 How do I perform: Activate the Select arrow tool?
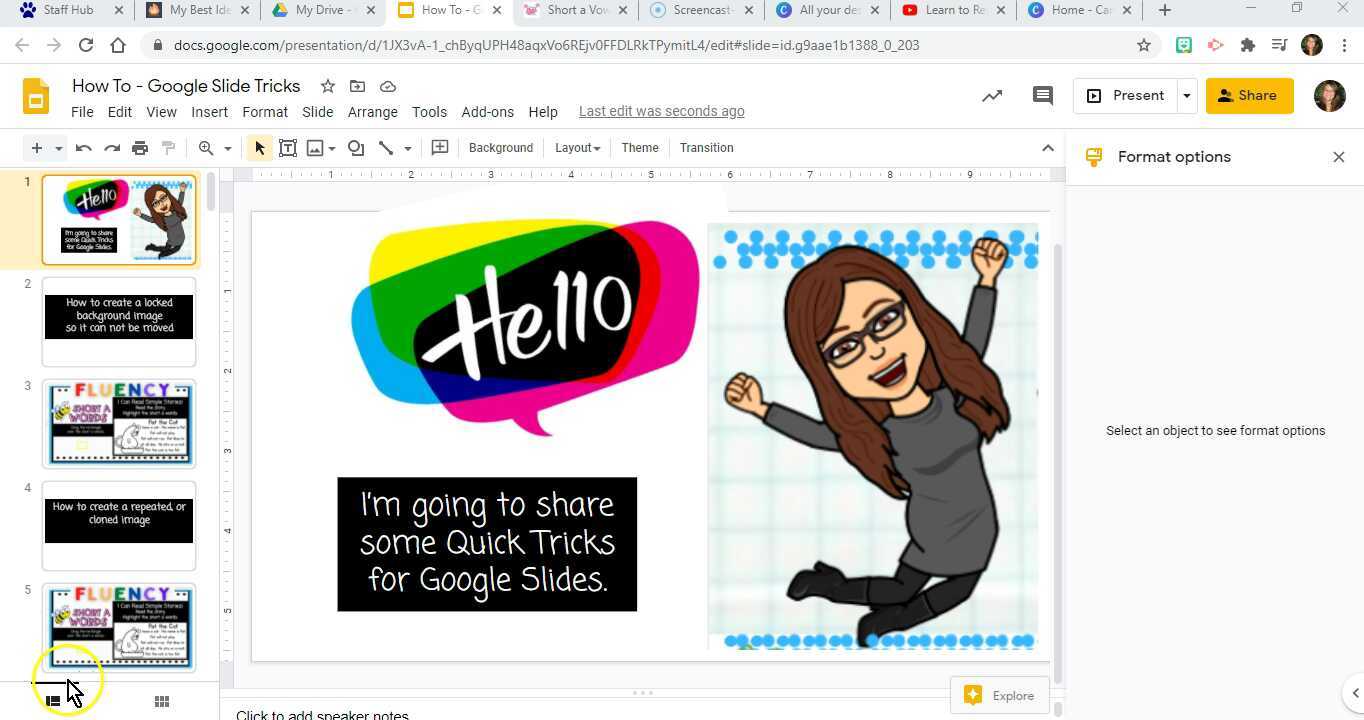(x=259, y=147)
